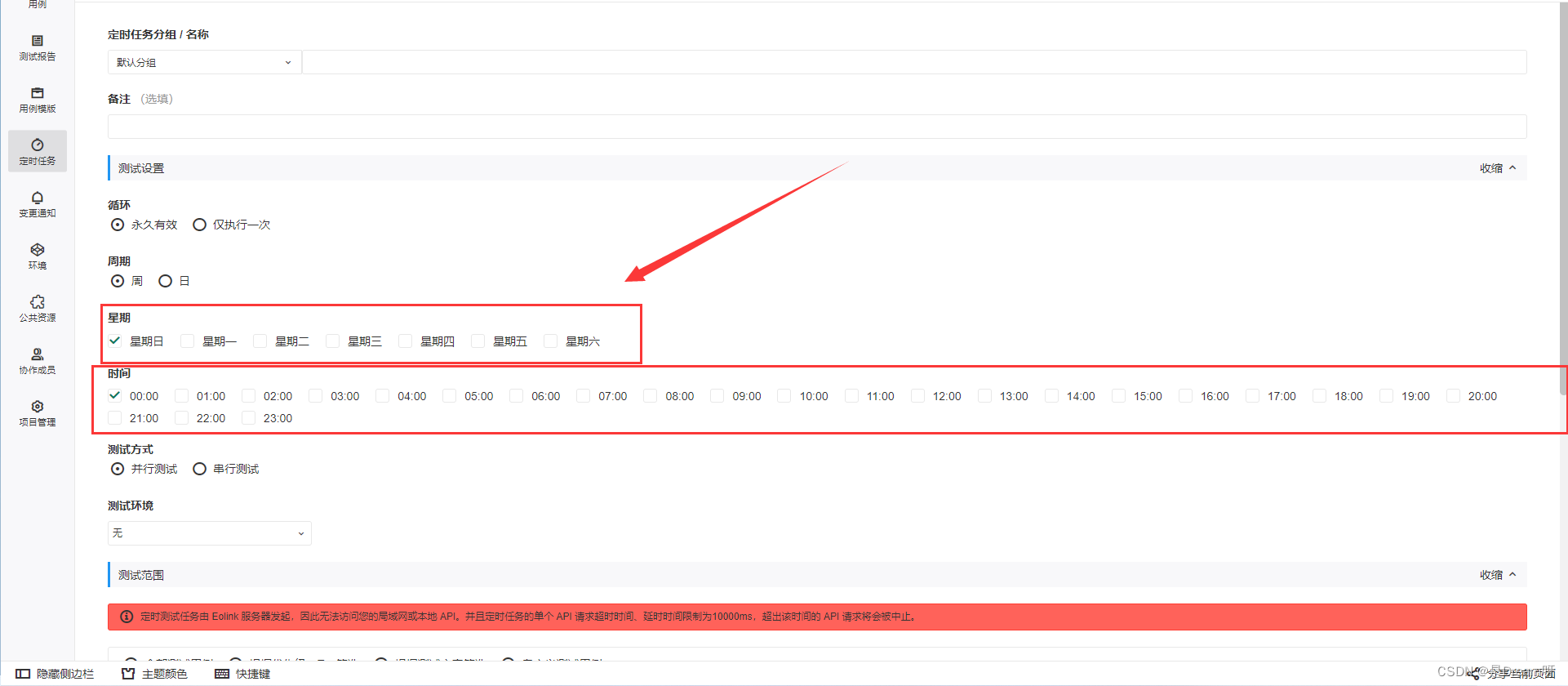Image resolution: width=1568 pixels, height=686 pixels.
Task: Open the 测试报告 sidebar item
Action: click(x=38, y=47)
